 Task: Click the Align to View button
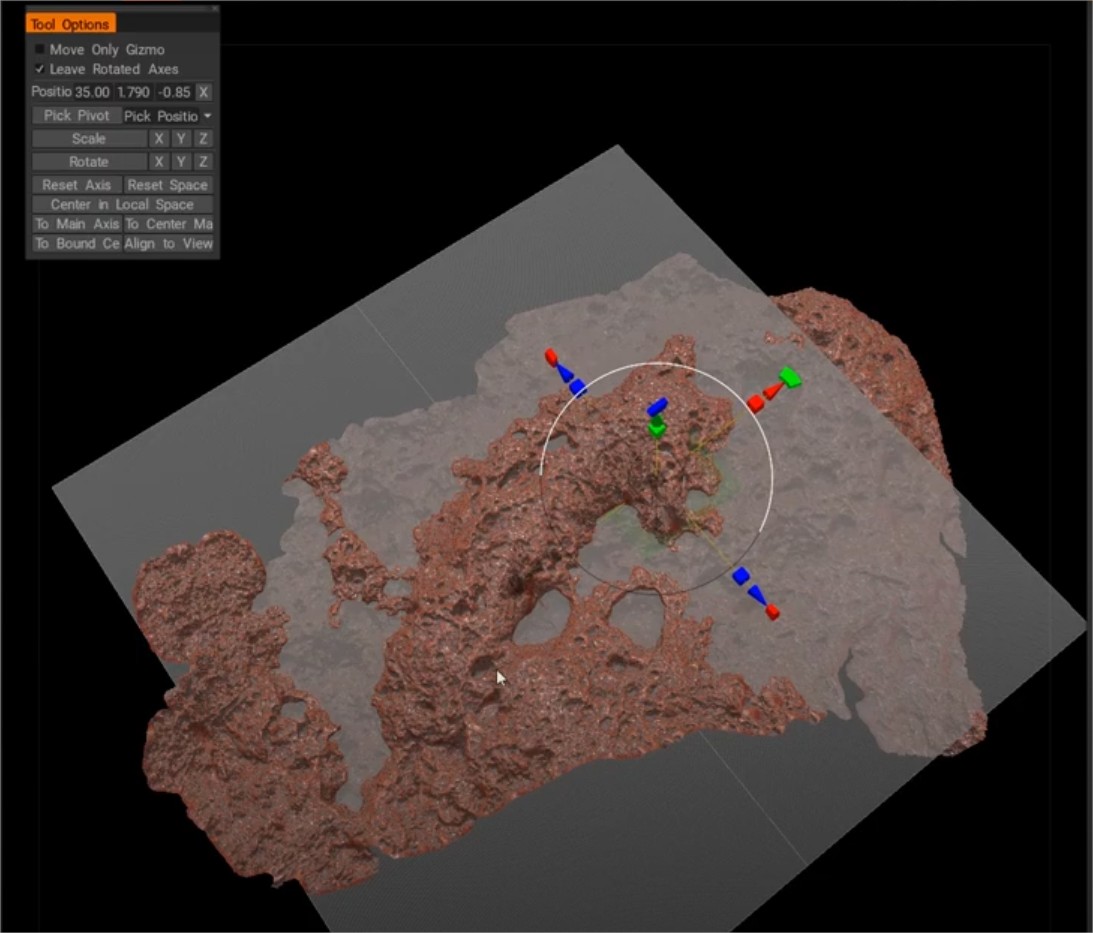click(x=168, y=243)
